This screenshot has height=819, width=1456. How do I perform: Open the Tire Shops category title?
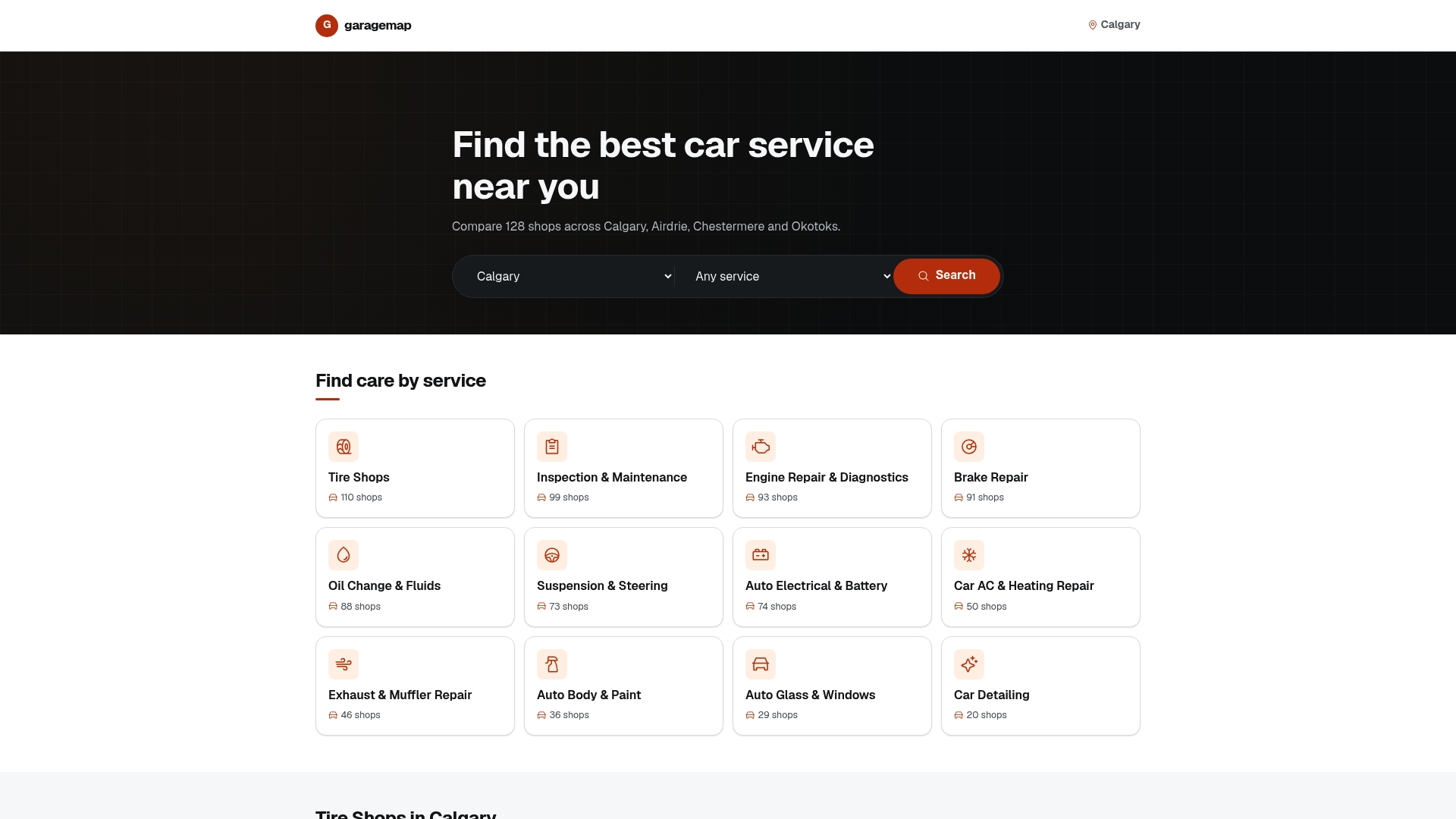tap(359, 477)
